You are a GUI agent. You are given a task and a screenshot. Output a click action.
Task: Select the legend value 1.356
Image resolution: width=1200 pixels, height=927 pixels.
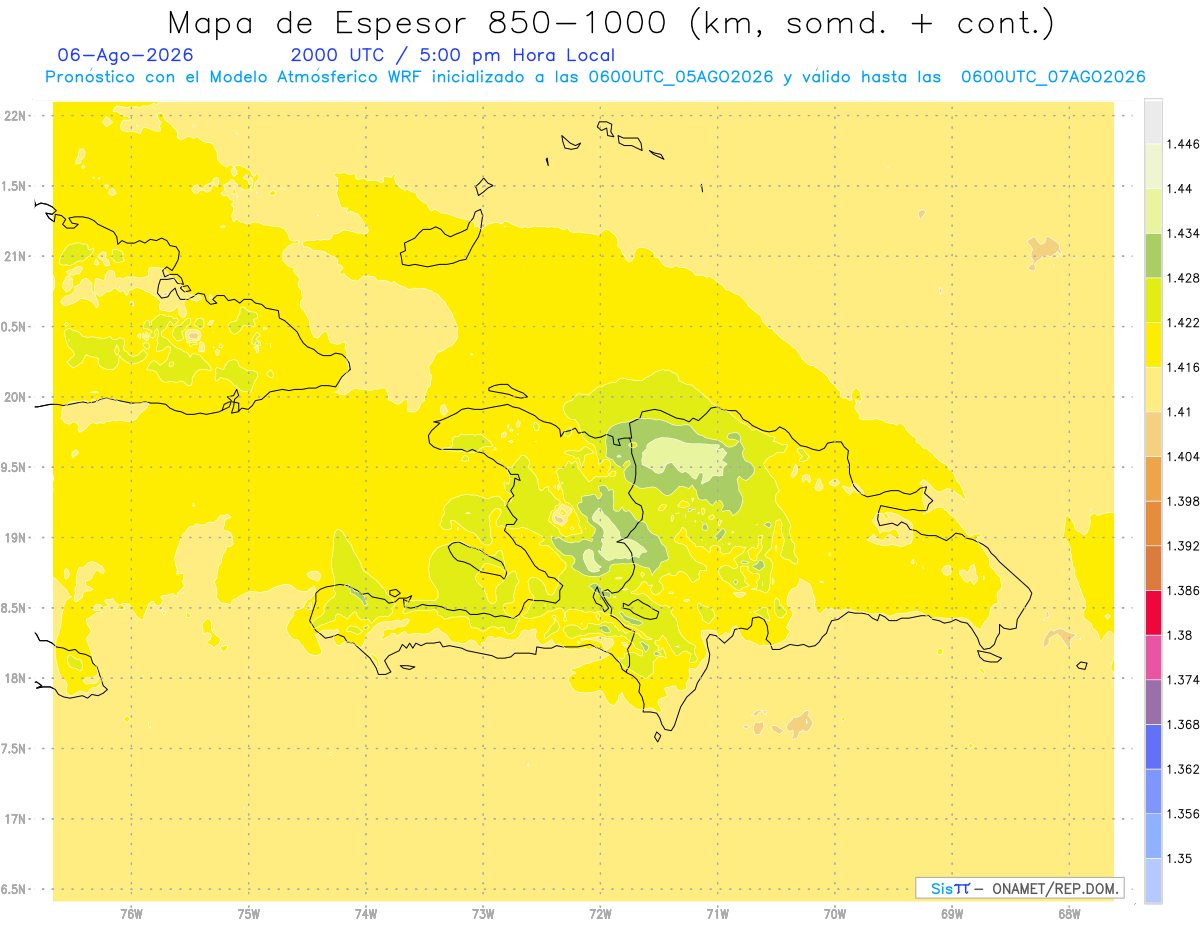pyautogui.click(x=1183, y=814)
